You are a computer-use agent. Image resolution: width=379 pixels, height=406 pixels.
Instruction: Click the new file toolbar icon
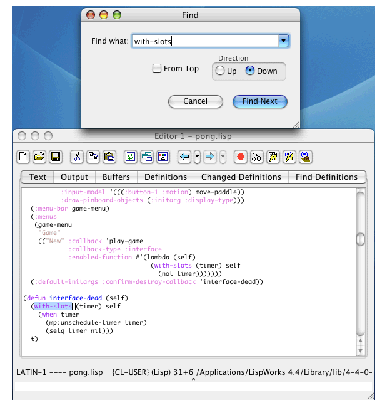point(23,157)
